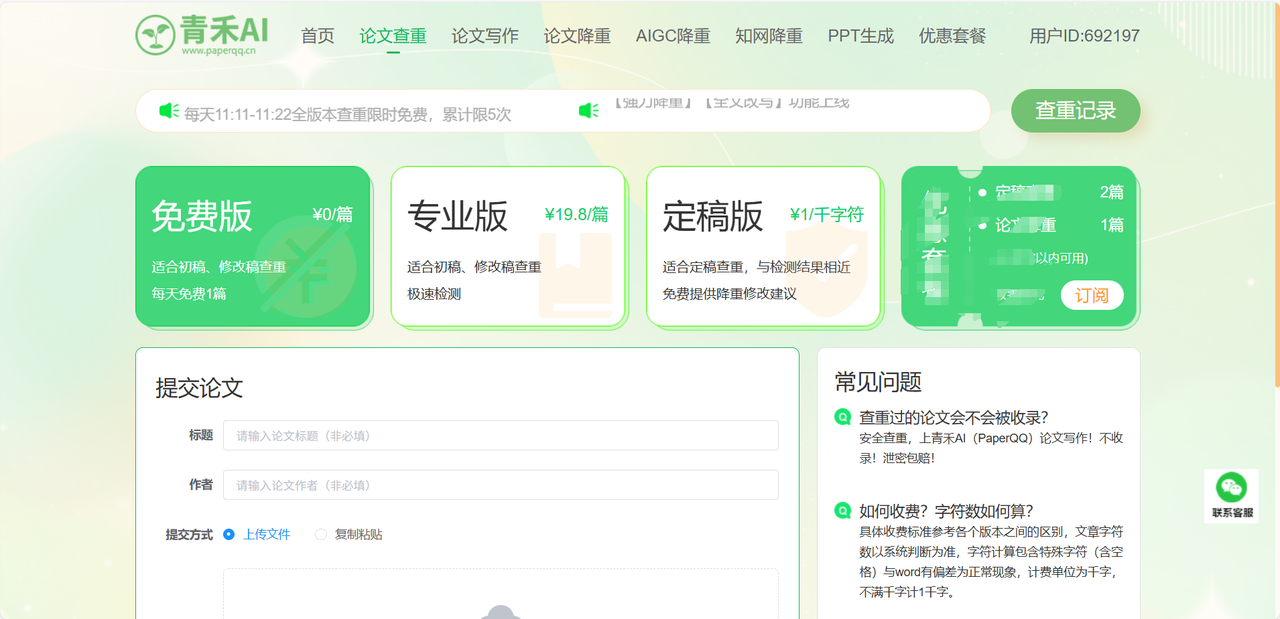Open 知网降重 nav item
The height and width of the screenshot is (619, 1280).
769,36
